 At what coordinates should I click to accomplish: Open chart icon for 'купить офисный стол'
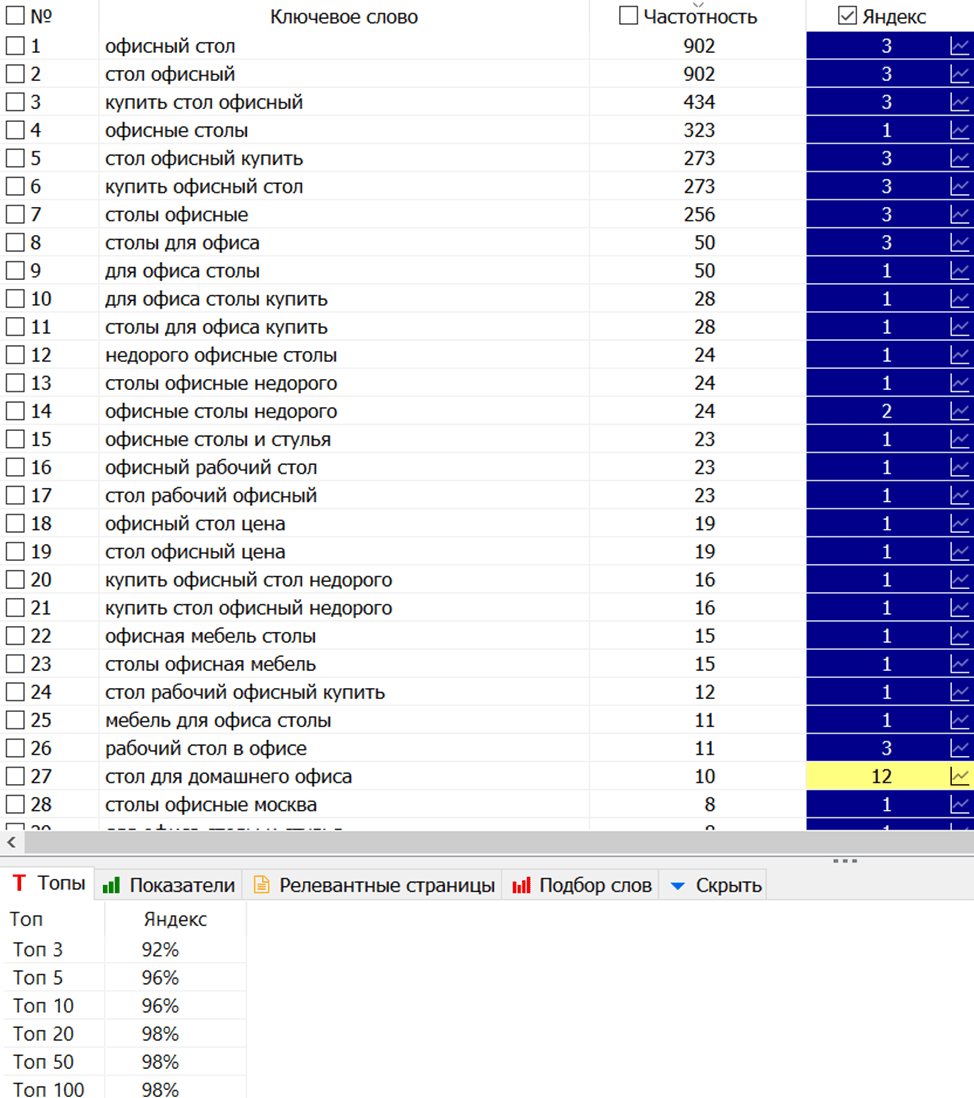pos(959,186)
